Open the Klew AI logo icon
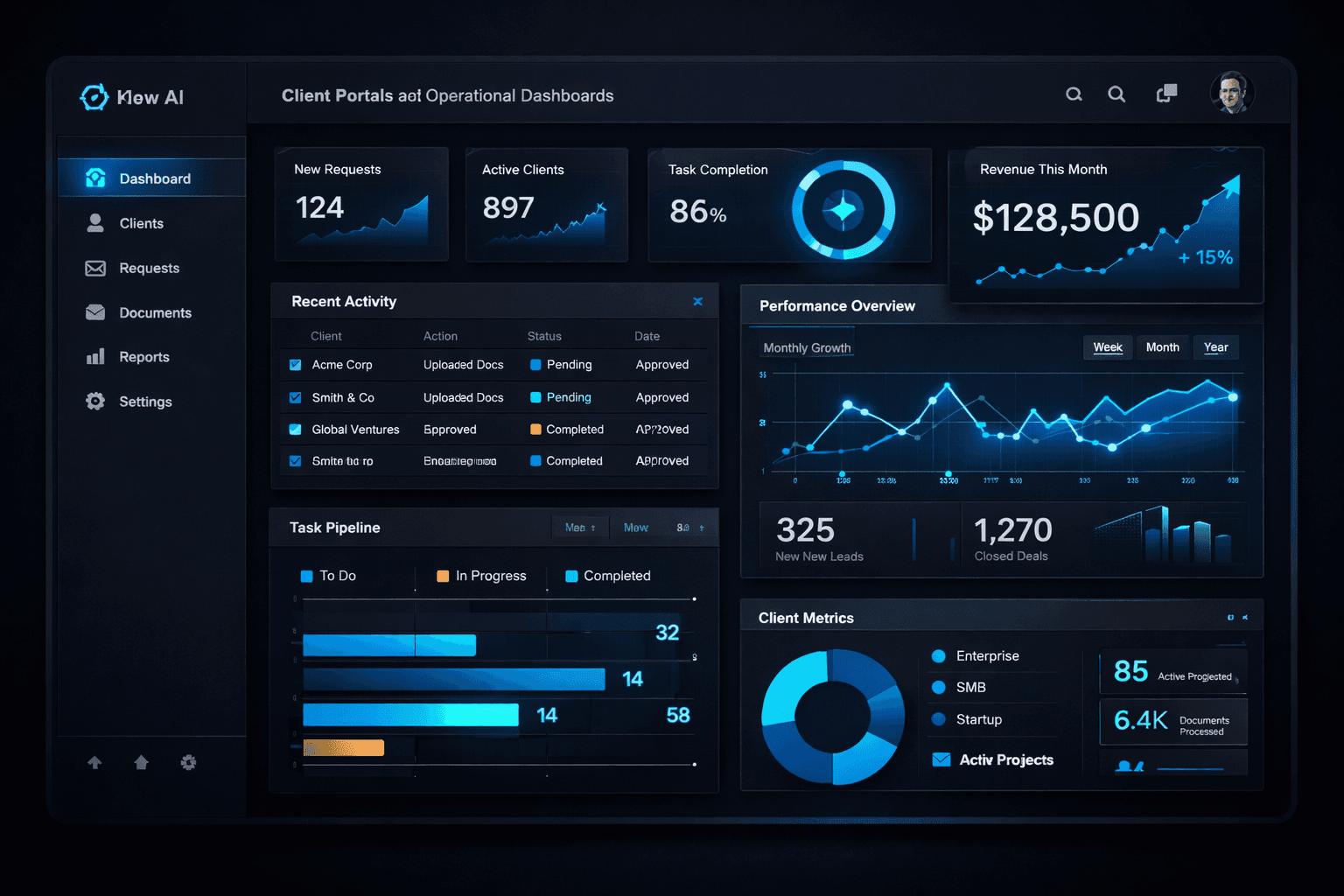 (x=94, y=97)
